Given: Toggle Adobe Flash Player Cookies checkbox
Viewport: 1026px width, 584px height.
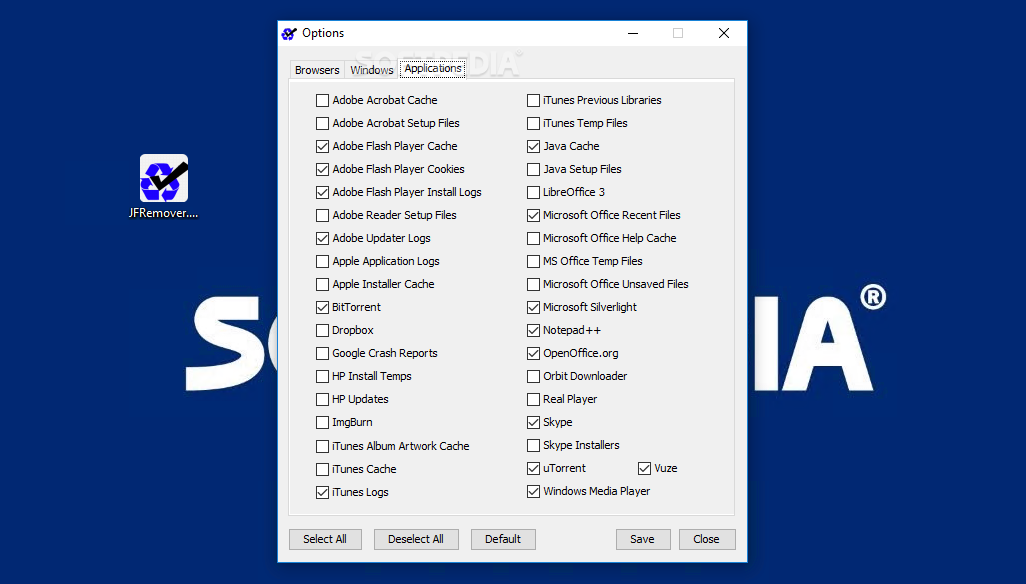Looking at the screenshot, I should coord(323,169).
